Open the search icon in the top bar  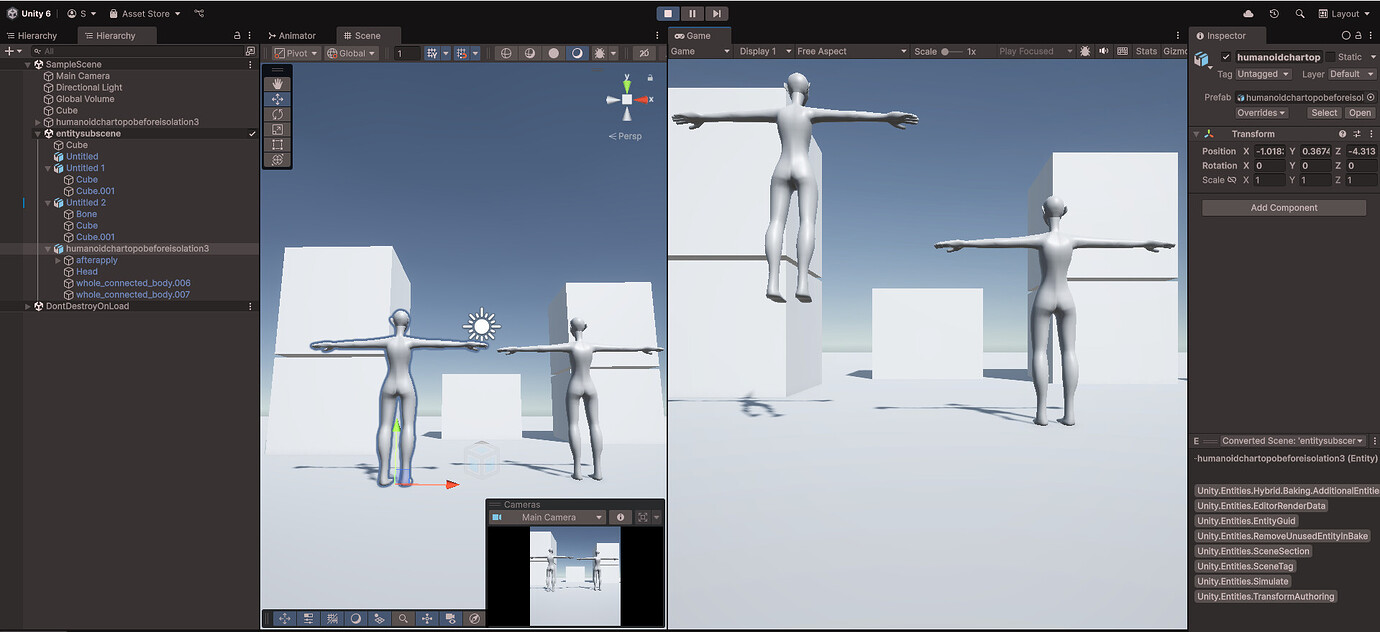point(1300,13)
